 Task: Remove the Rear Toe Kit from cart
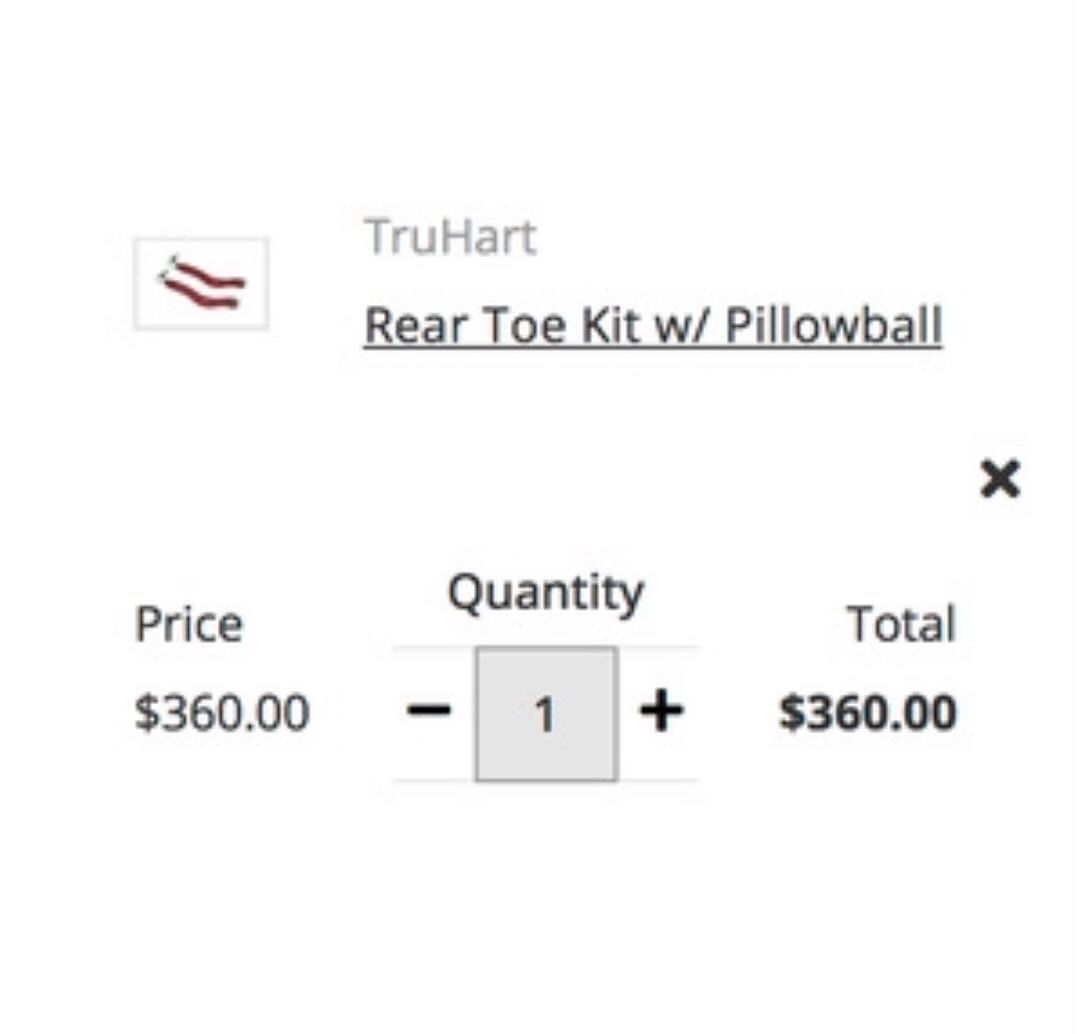click(1000, 478)
